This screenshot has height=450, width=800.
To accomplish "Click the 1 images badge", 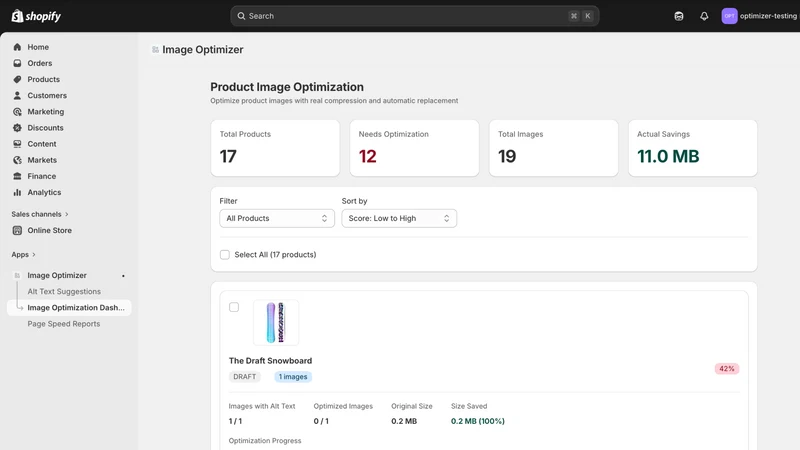I will click(293, 377).
